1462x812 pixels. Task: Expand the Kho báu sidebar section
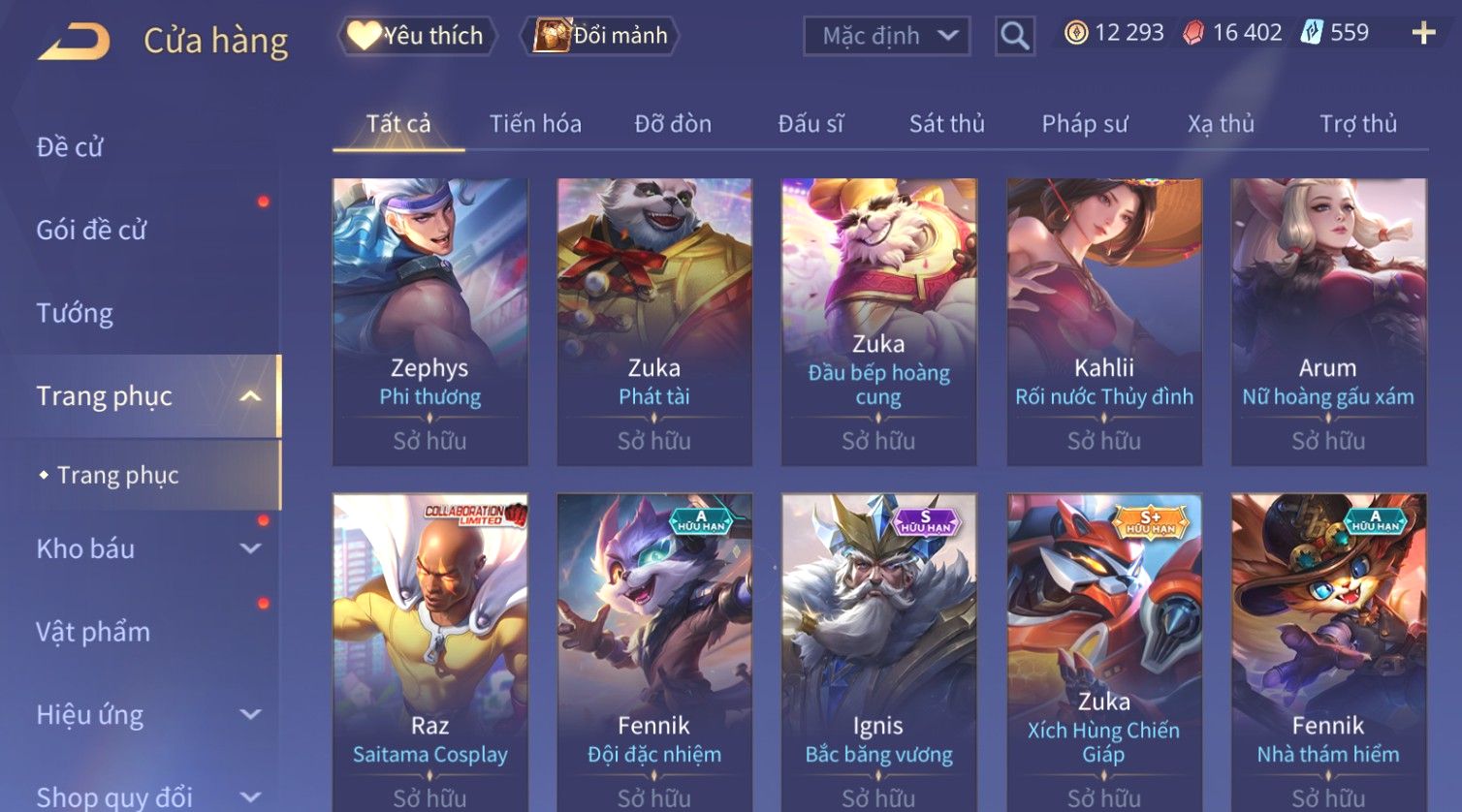pyautogui.click(x=250, y=548)
